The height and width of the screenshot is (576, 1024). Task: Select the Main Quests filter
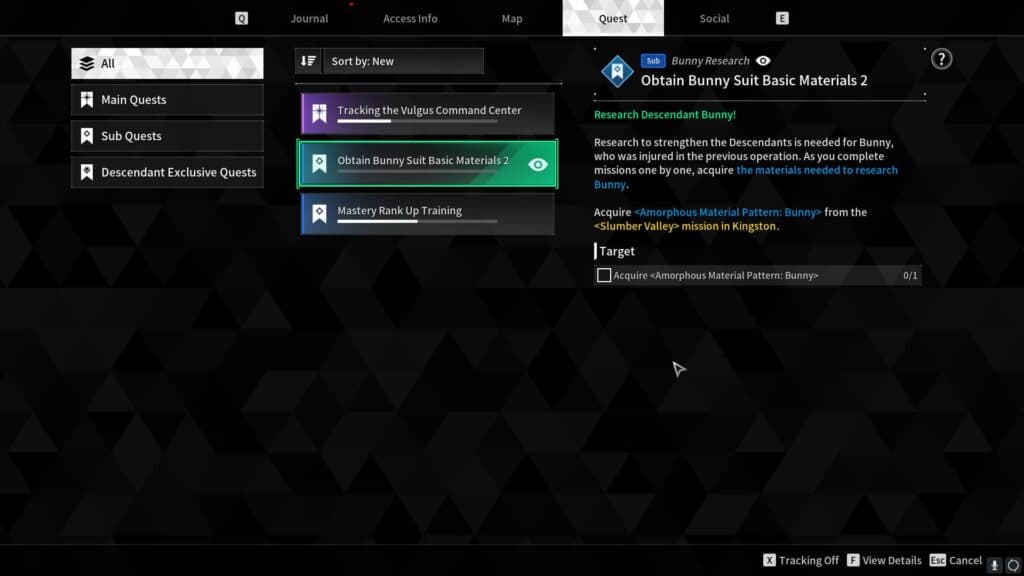pos(167,100)
